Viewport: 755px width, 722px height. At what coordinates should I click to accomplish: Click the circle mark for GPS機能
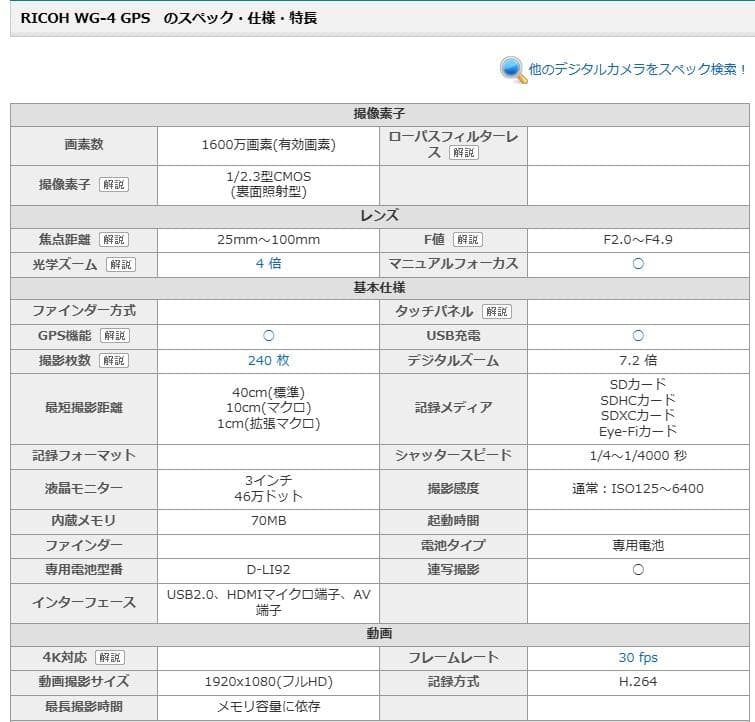tap(269, 336)
